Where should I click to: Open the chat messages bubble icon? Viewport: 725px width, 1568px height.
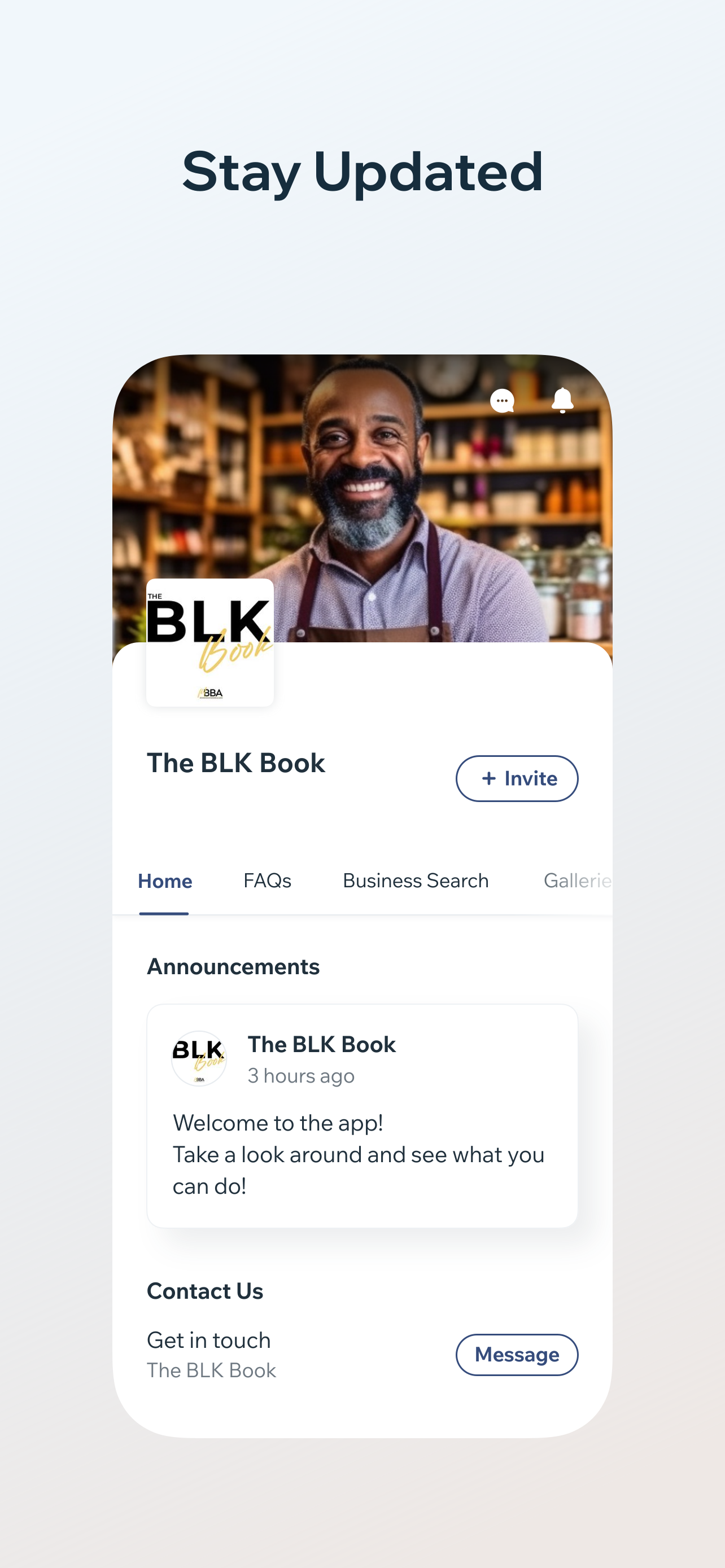pos(502,401)
